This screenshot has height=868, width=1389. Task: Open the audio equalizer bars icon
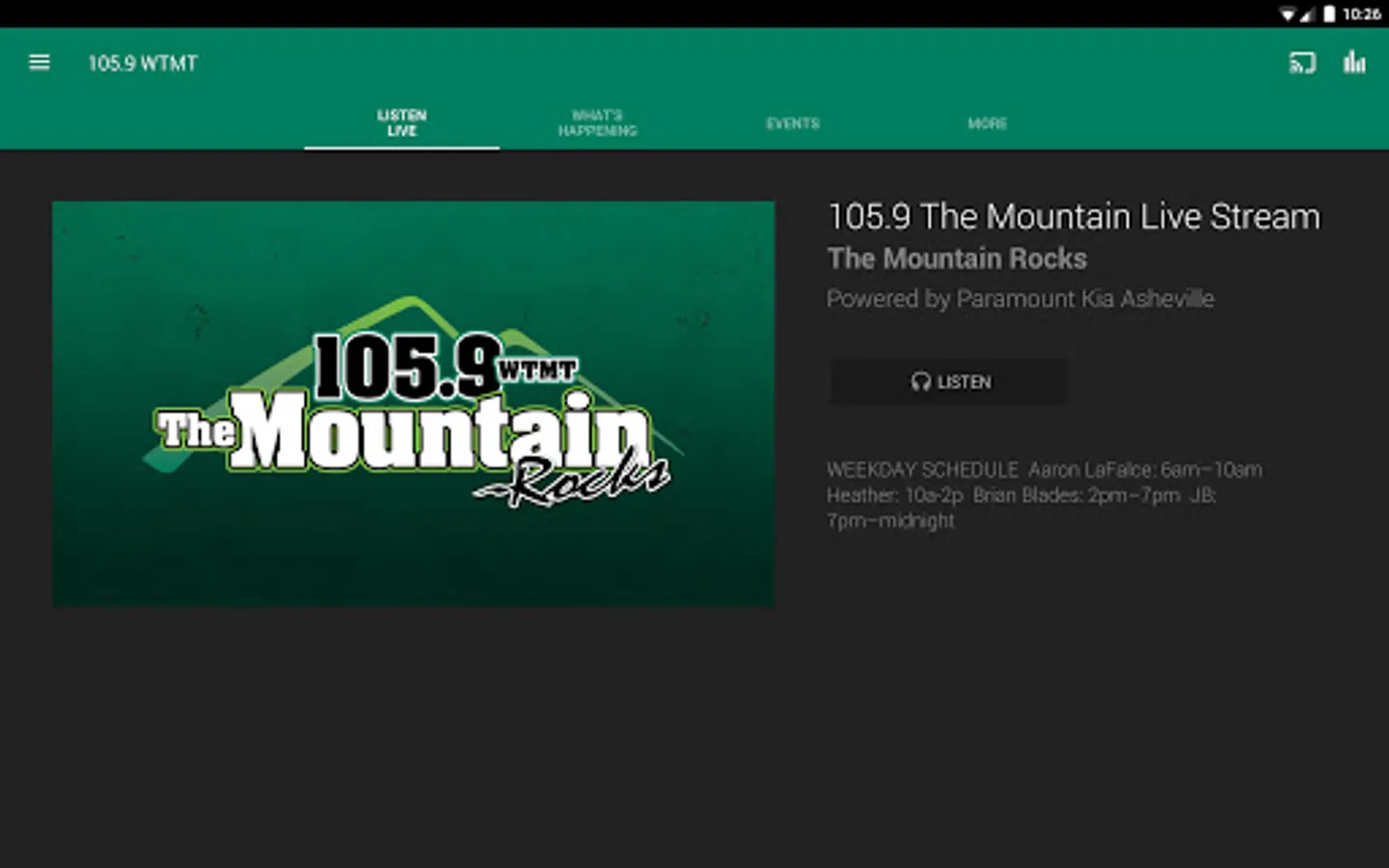1354,63
